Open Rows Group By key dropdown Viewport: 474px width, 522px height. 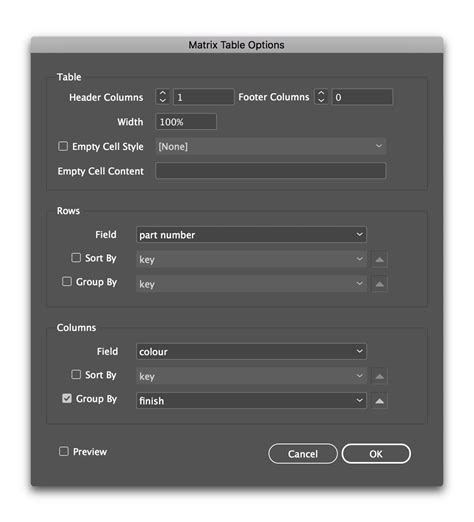pos(251,284)
